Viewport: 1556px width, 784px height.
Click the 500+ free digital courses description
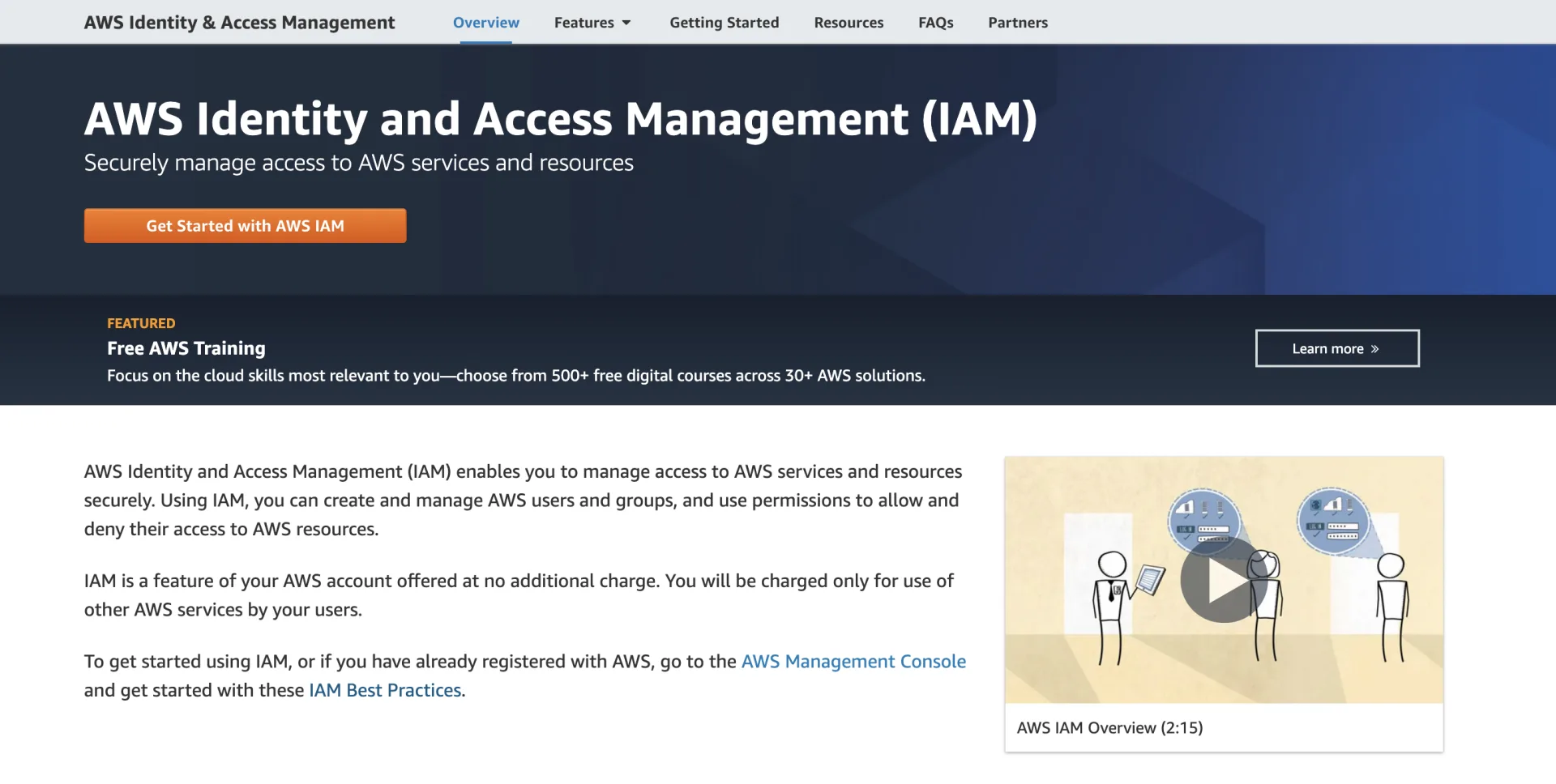click(516, 376)
